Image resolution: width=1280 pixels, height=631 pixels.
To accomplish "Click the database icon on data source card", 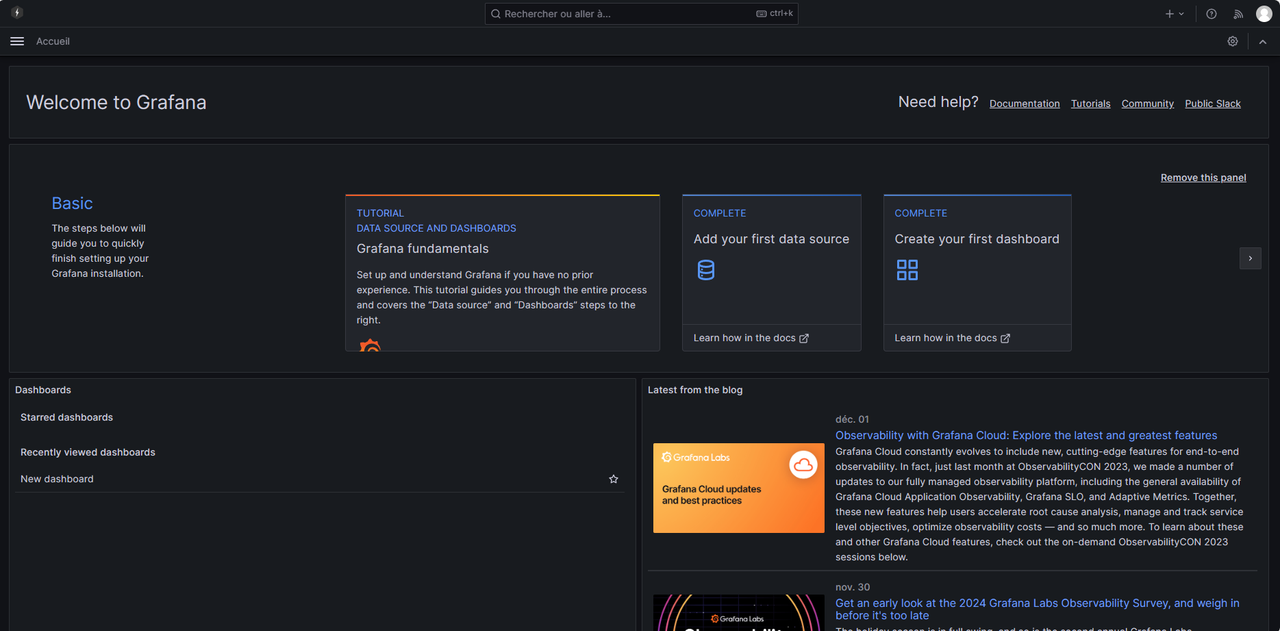I will click(x=706, y=270).
